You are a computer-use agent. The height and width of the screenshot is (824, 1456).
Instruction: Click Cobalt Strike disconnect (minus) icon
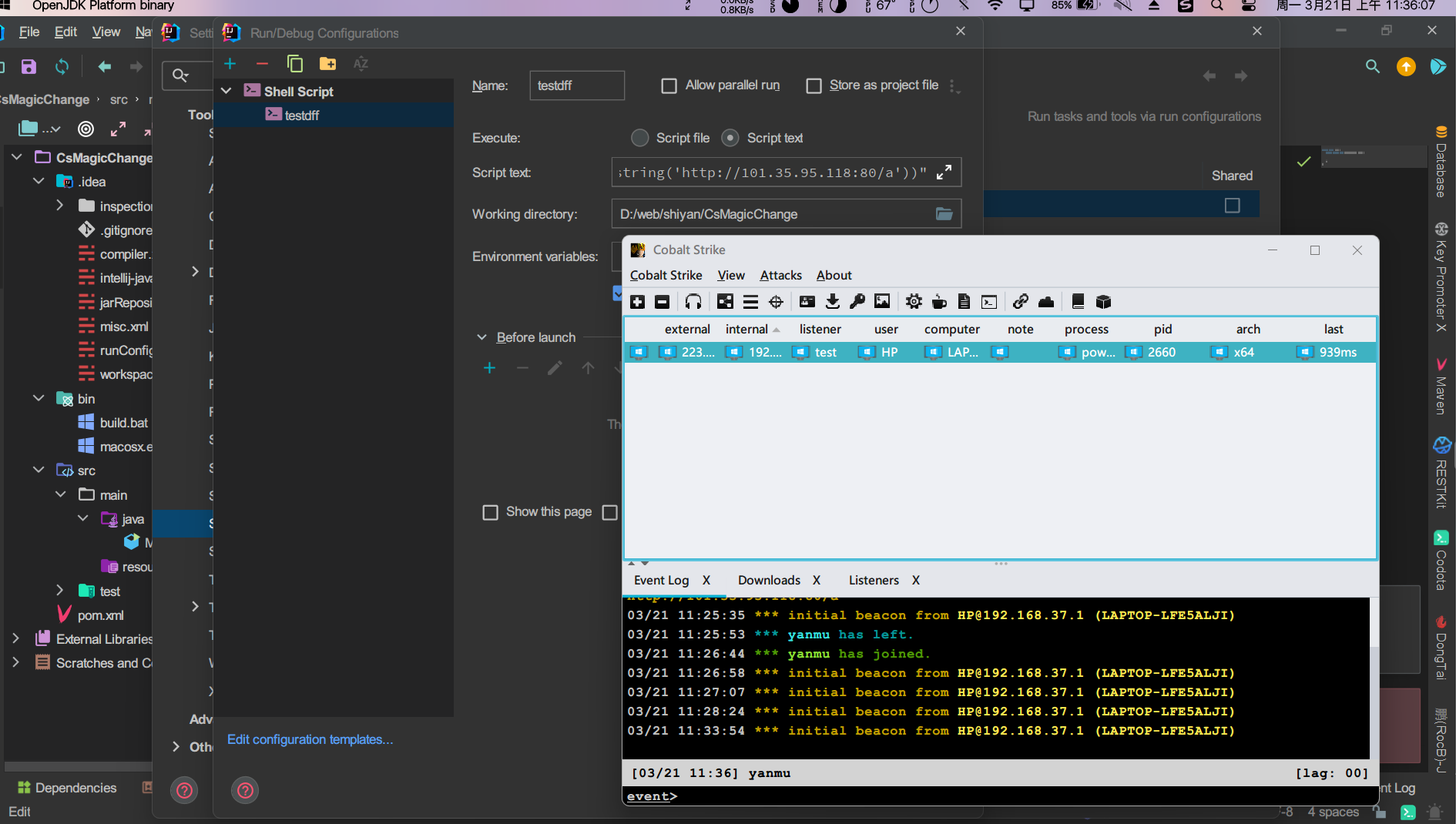point(662,302)
